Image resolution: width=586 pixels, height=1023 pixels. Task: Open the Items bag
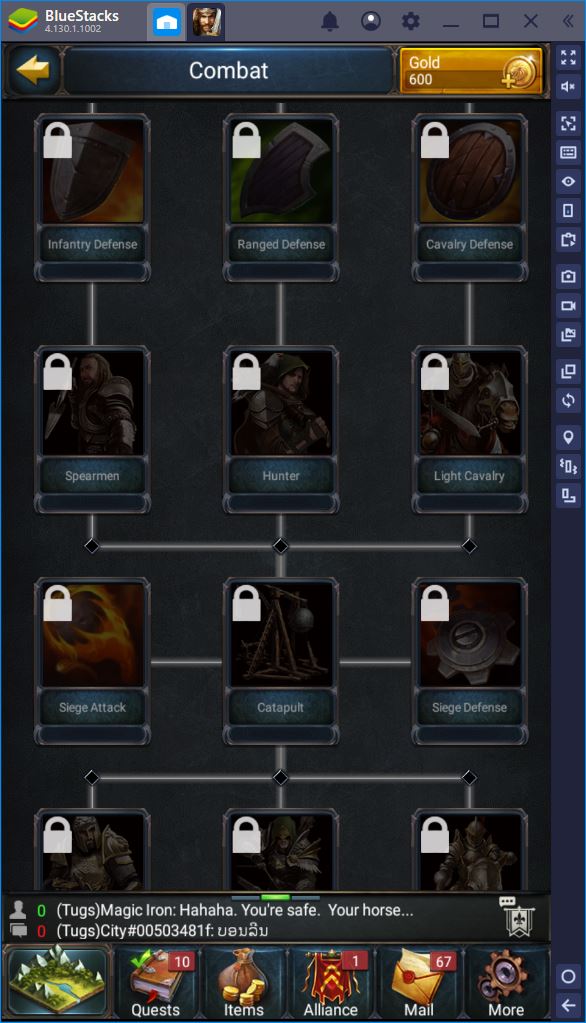(243, 982)
